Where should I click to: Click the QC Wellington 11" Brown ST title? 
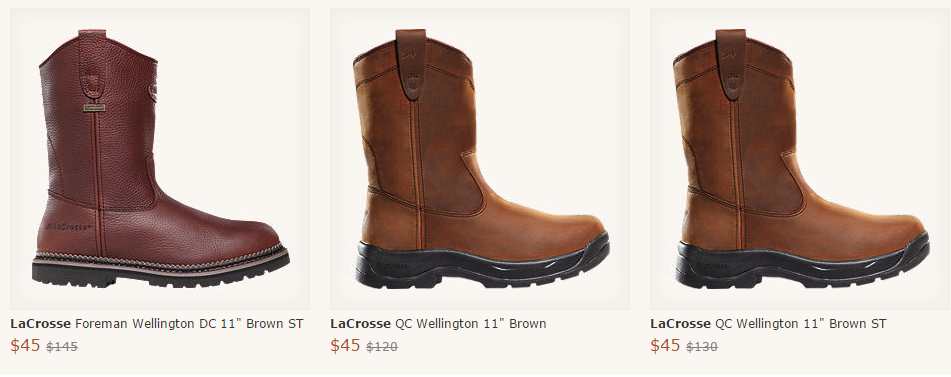click(x=768, y=324)
